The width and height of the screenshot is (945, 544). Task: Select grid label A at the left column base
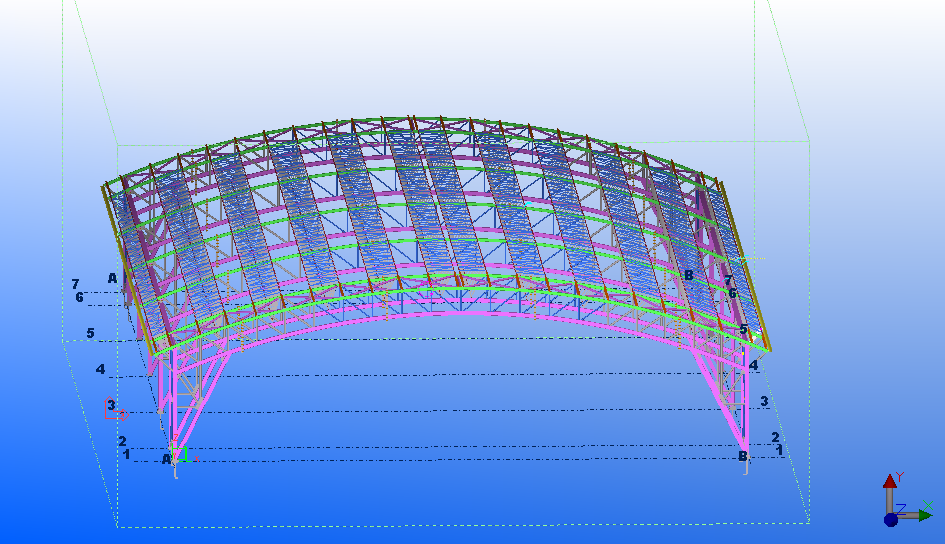tap(167, 459)
